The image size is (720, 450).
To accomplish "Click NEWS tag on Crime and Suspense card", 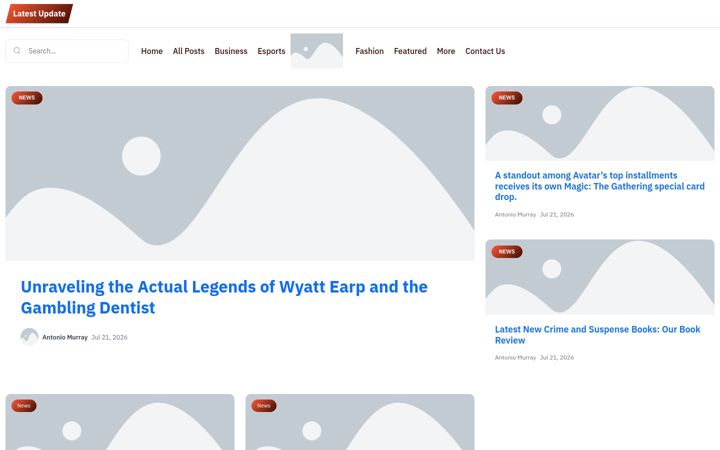I will [506, 252].
